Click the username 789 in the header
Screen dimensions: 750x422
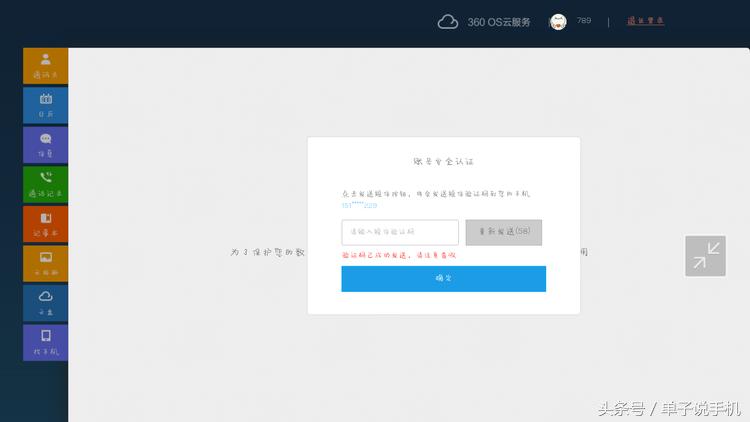[x=584, y=21]
